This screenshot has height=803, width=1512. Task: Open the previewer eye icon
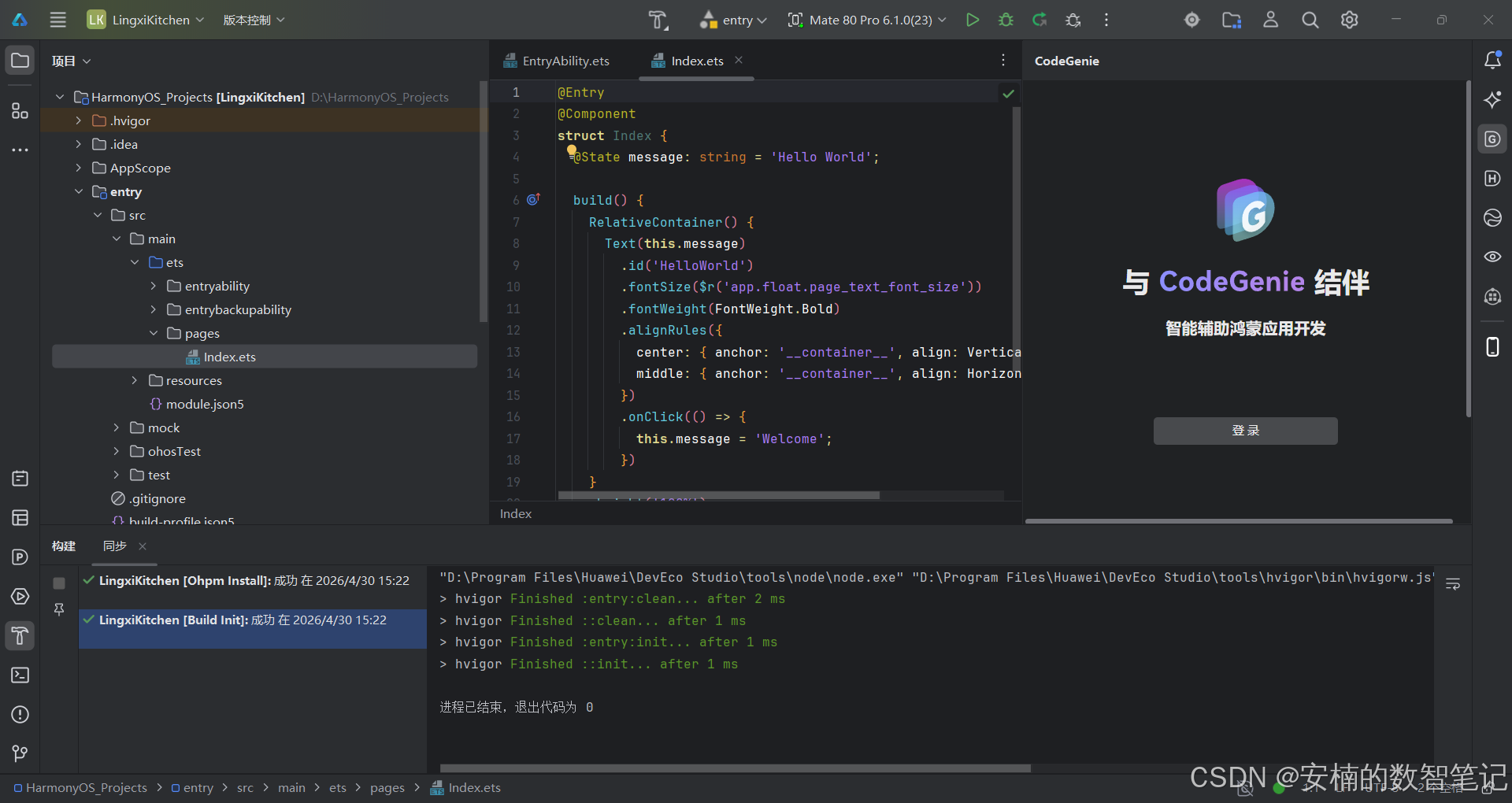point(1492,257)
